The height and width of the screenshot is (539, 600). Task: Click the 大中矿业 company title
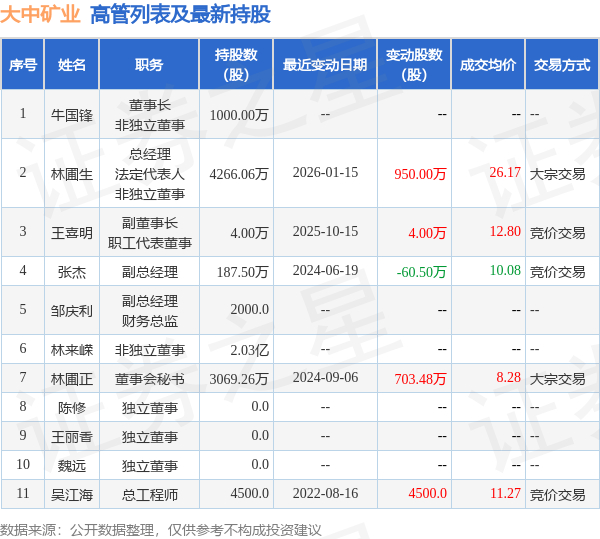(40, 14)
